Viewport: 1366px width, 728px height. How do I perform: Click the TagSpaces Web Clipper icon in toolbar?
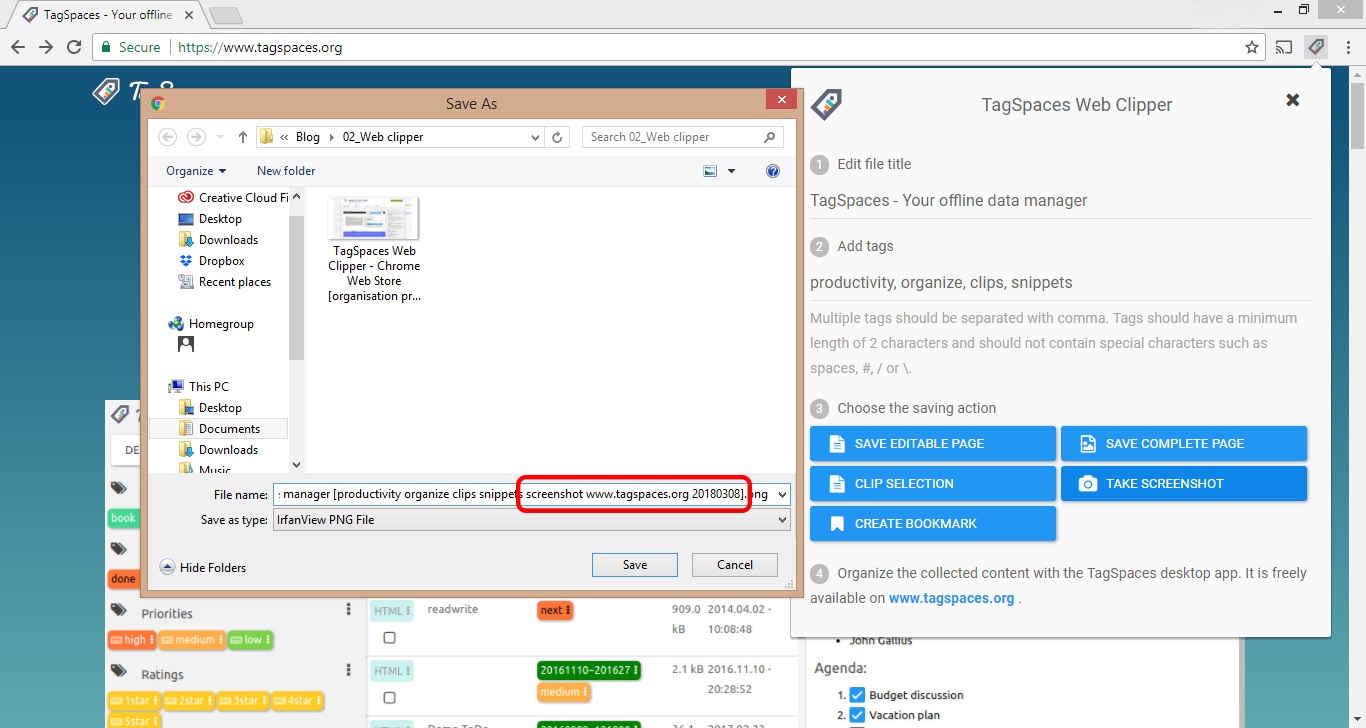pyautogui.click(x=1315, y=46)
